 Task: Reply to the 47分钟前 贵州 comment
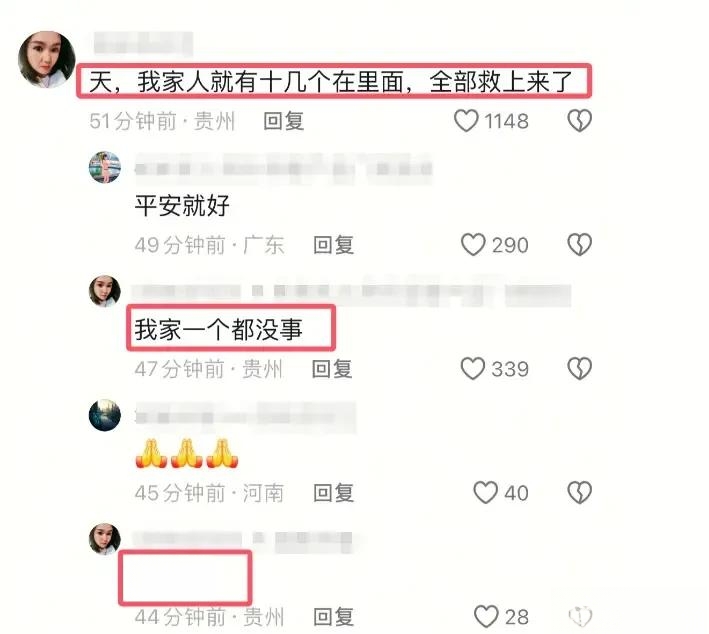pos(332,369)
